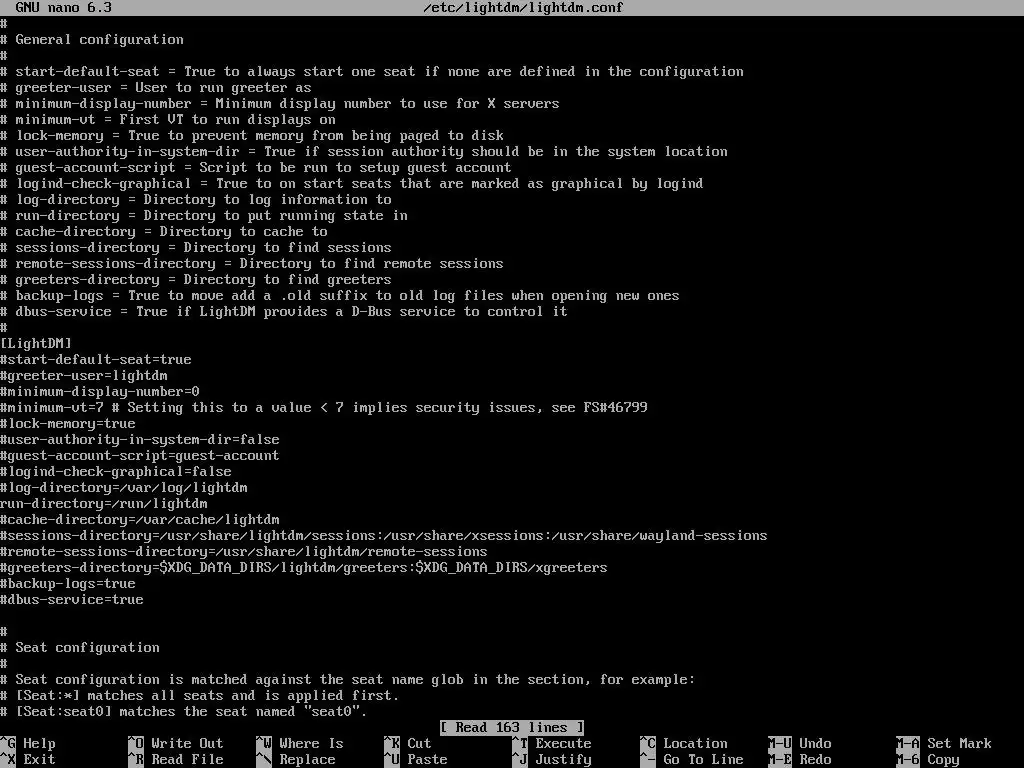Viewport: 1024px width, 768px height.
Task: Click the #greeter-user=lightdm line
Action: 84,376
